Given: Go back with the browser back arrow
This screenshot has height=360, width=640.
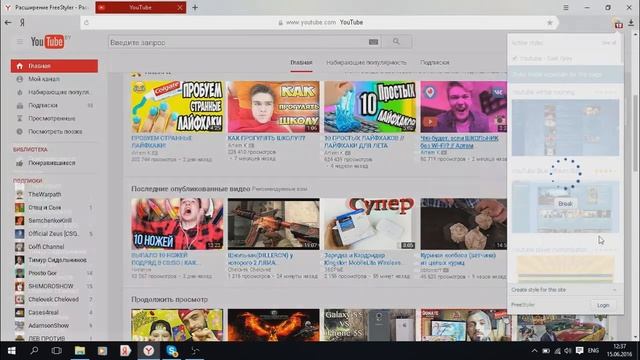Looking at the screenshot, I should click(8, 22).
